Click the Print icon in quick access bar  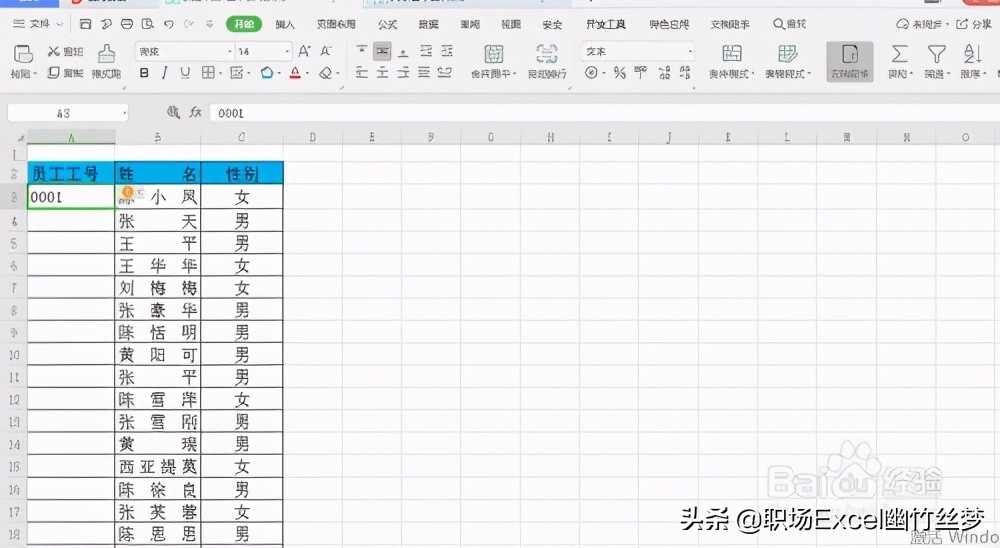coord(127,24)
